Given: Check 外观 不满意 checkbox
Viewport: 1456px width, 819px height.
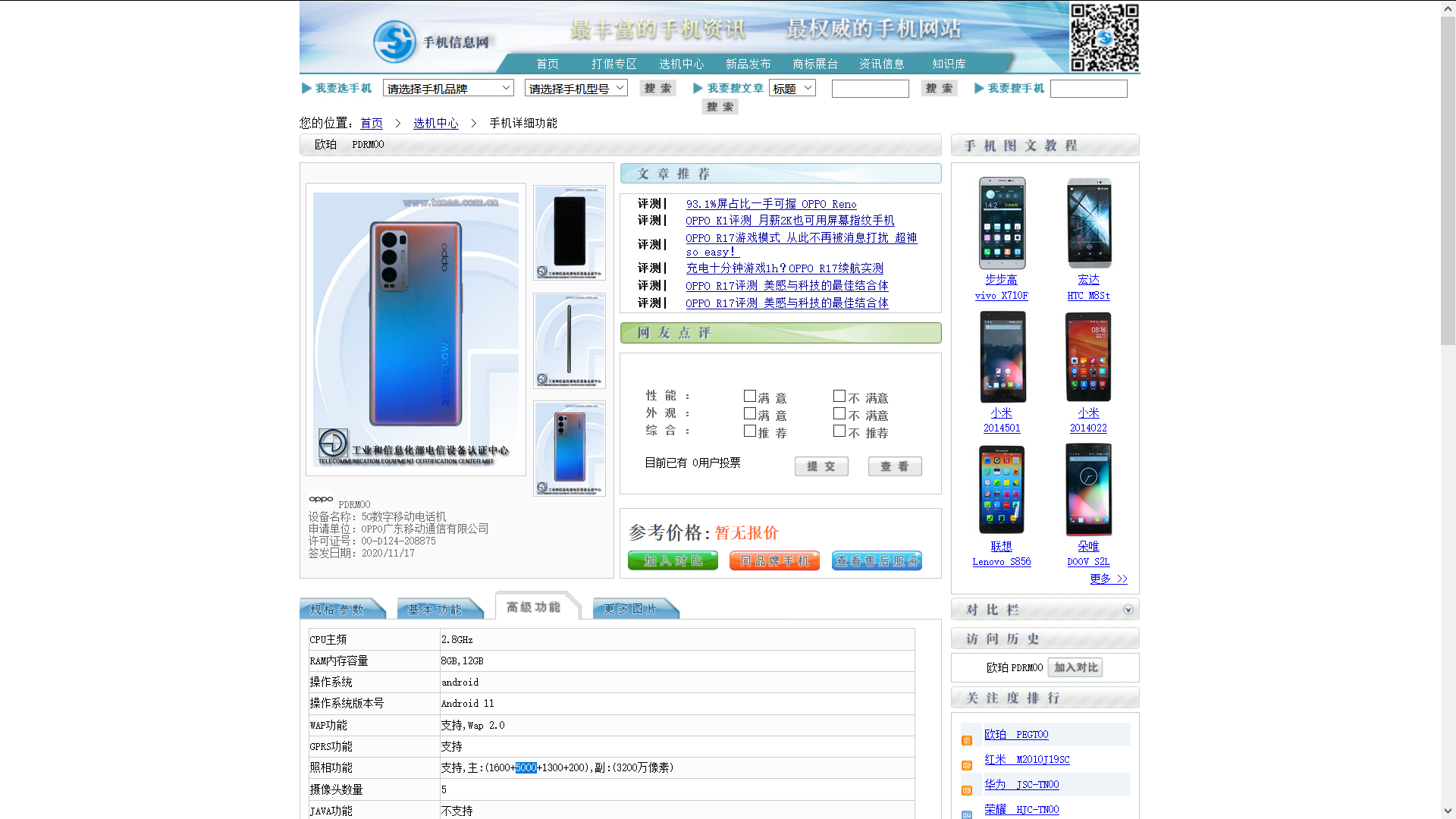Looking at the screenshot, I should point(839,413).
